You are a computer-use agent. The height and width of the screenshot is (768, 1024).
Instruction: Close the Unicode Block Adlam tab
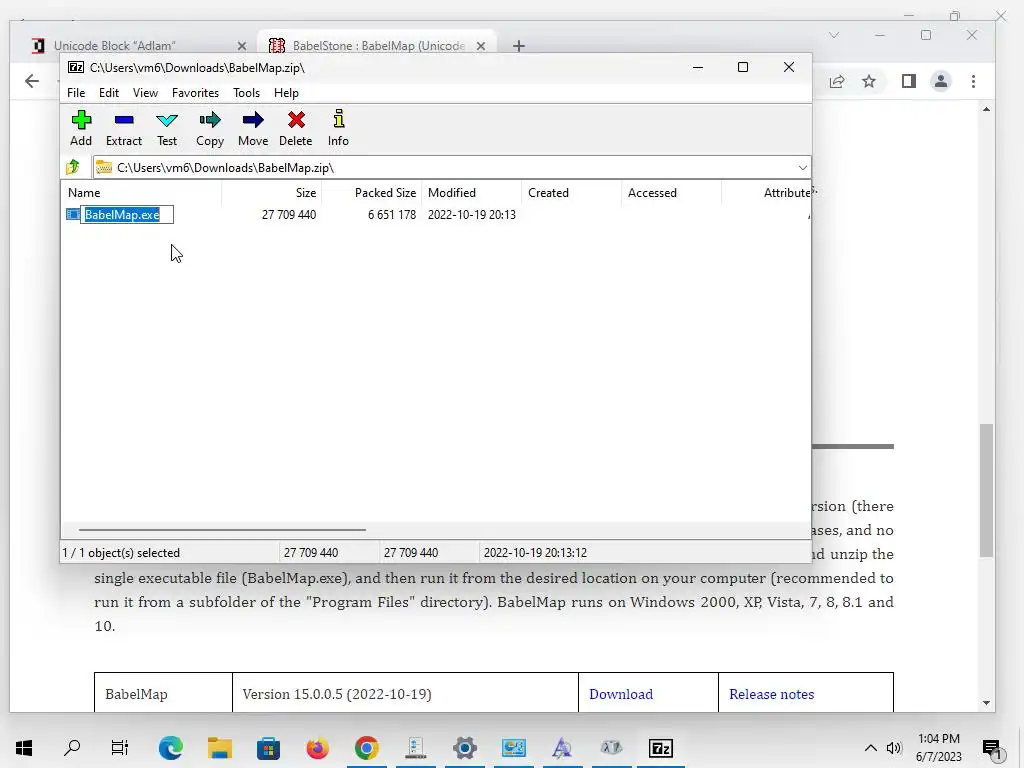[242, 46]
